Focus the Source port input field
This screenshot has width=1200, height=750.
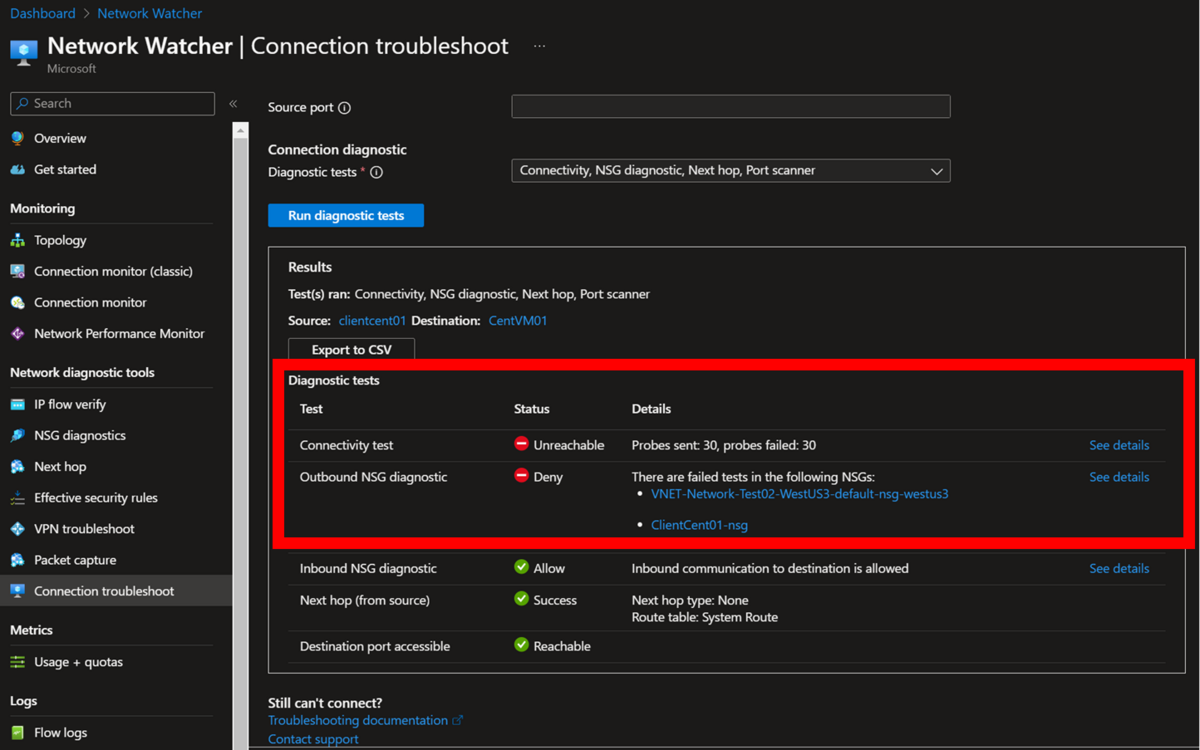coord(731,106)
